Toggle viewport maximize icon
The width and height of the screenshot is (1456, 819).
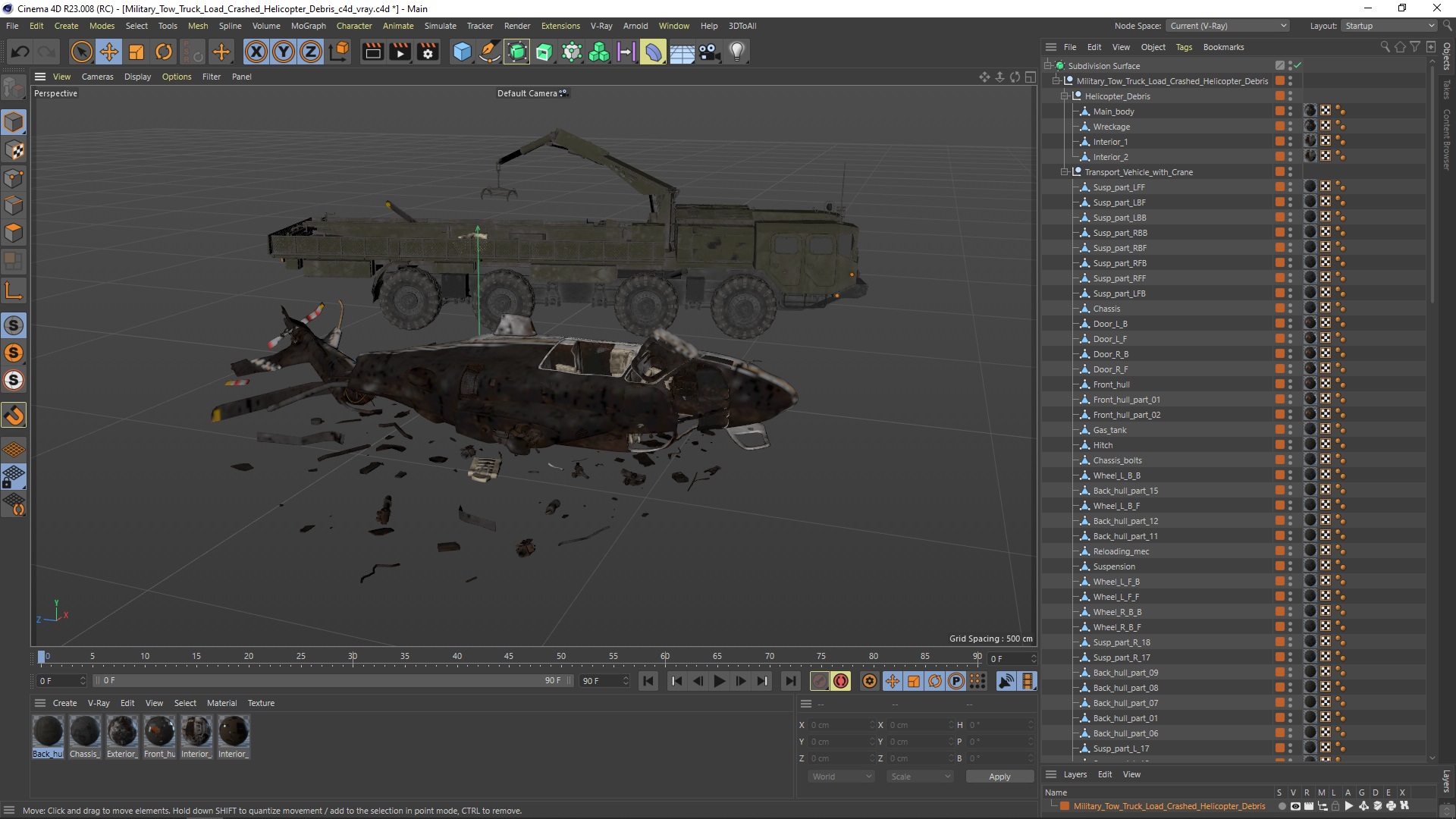(1030, 77)
